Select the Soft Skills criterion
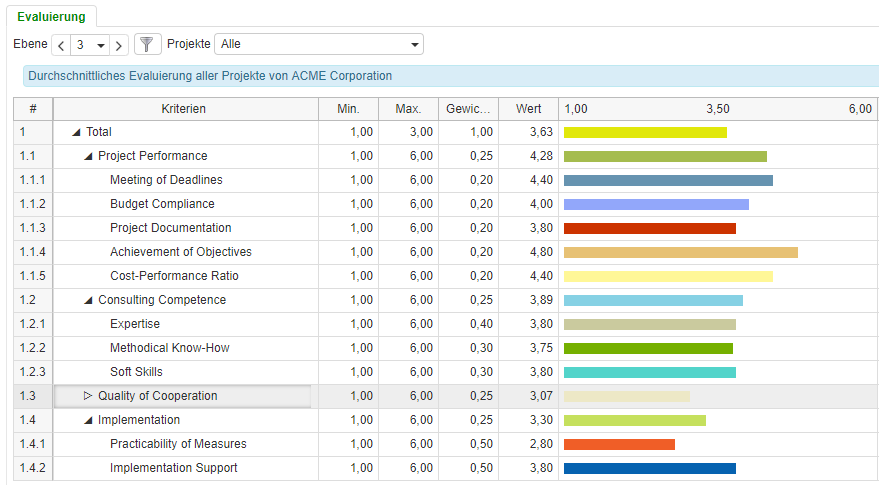 (136, 372)
